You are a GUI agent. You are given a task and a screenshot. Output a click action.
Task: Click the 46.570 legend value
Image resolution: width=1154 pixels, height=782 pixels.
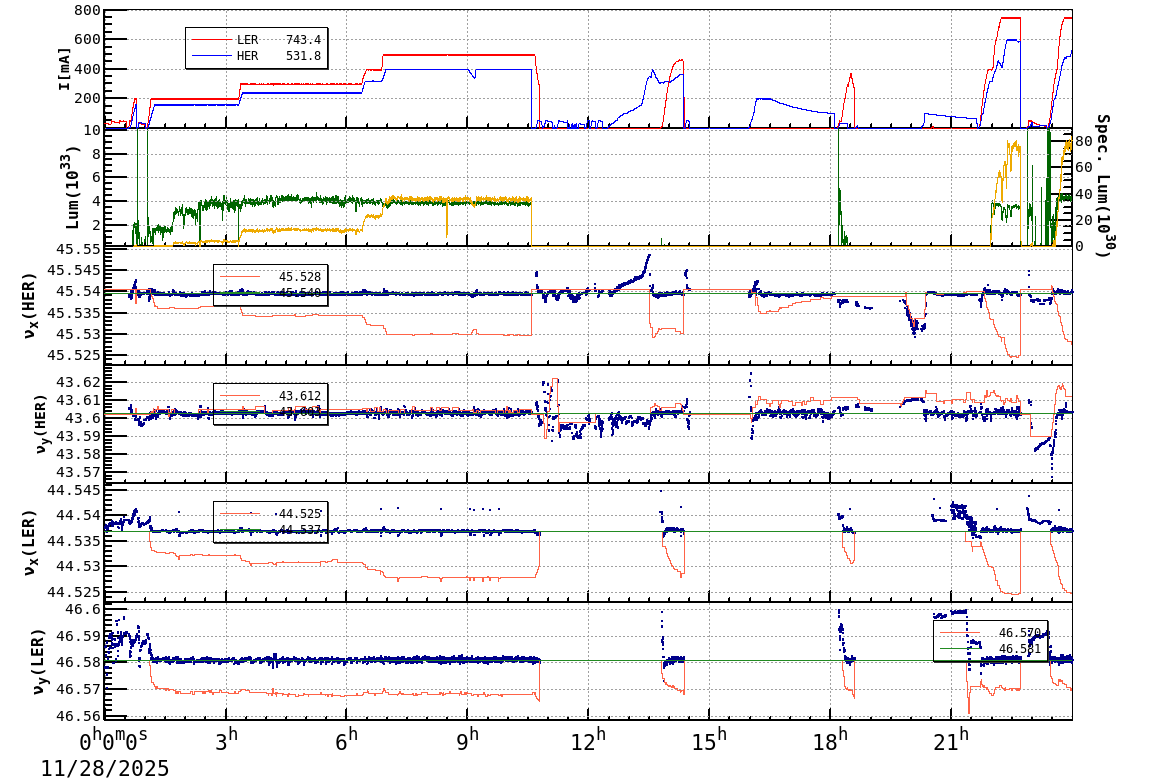click(x=1020, y=632)
